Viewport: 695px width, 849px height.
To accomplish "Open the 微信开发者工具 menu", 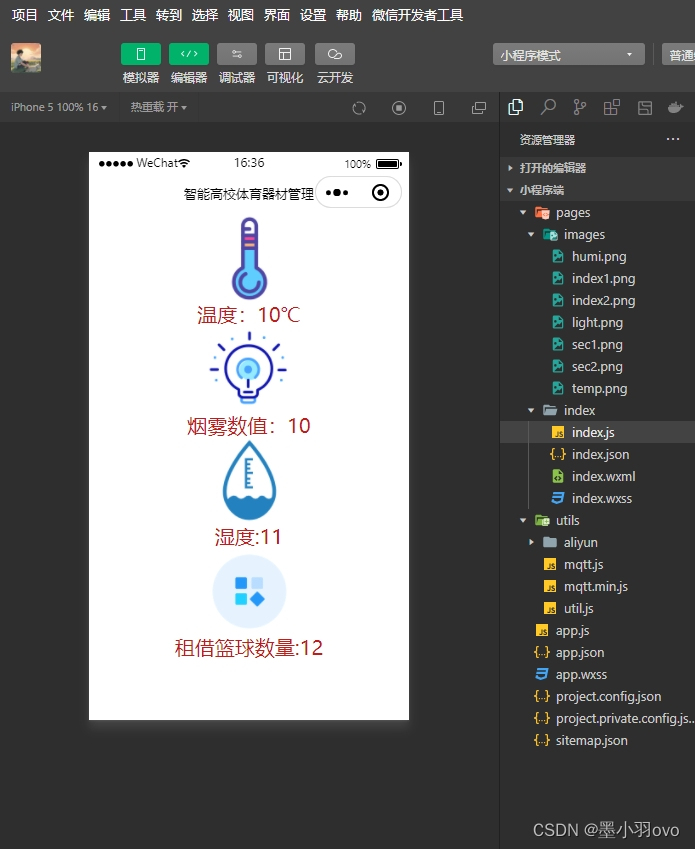I will (417, 15).
